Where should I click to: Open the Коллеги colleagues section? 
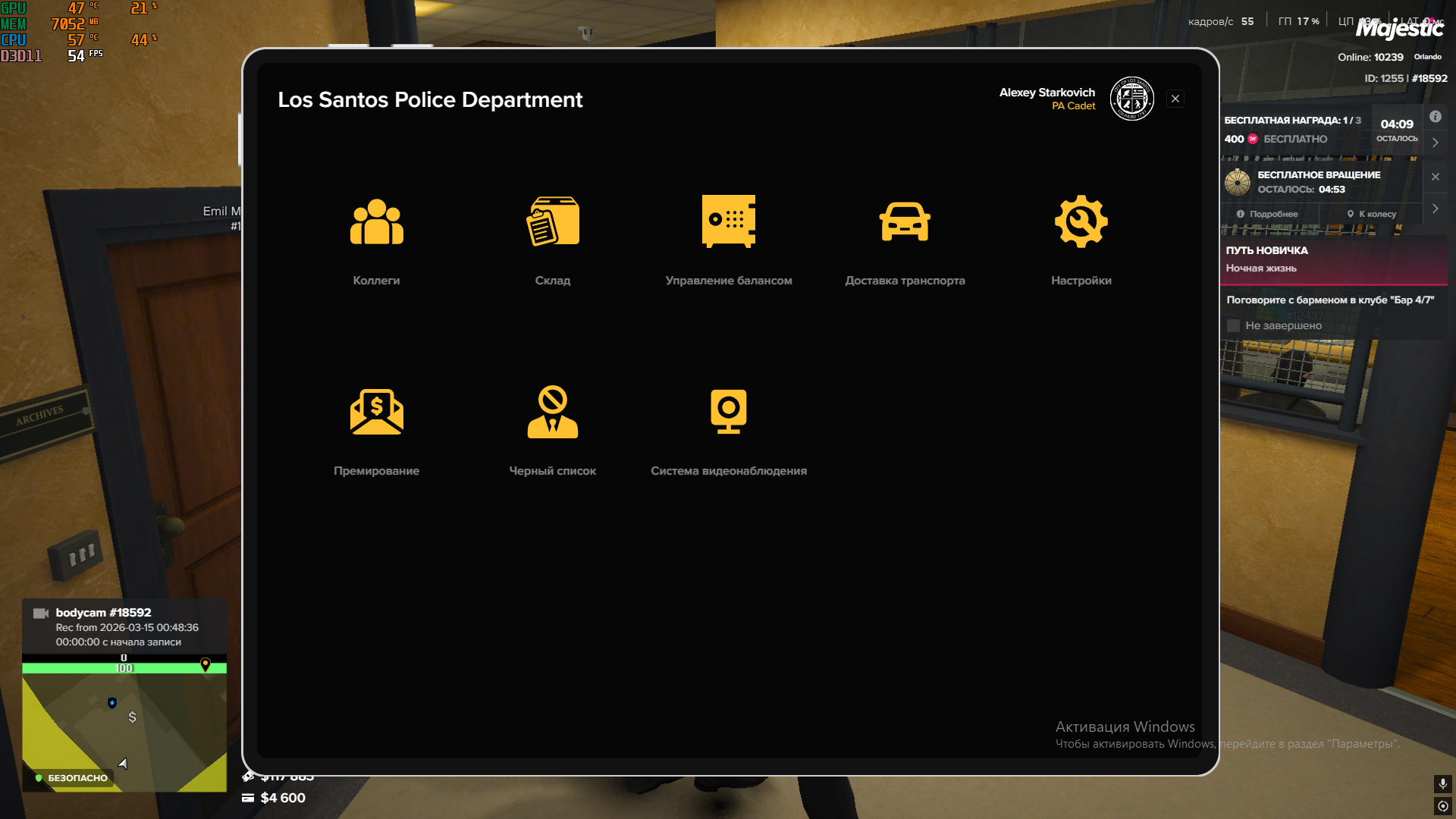coord(376,222)
